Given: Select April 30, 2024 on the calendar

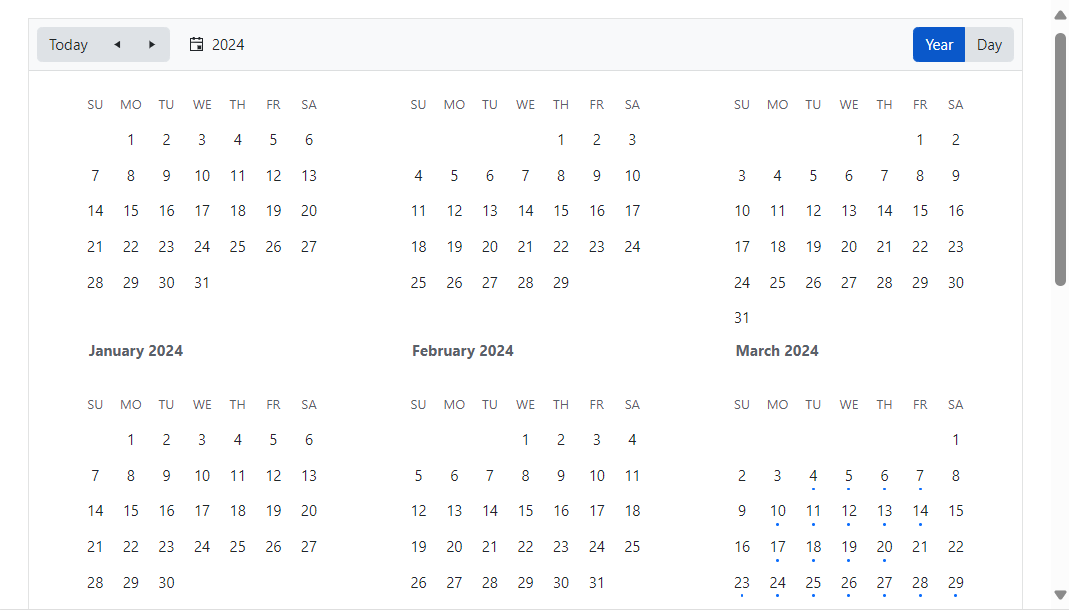Looking at the screenshot, I should tap(167, 583).
